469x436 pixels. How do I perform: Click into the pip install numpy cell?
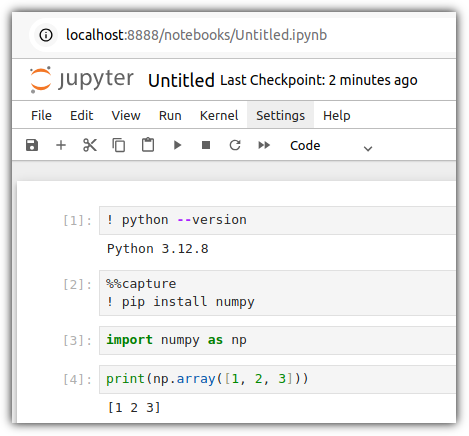(277, 293)
